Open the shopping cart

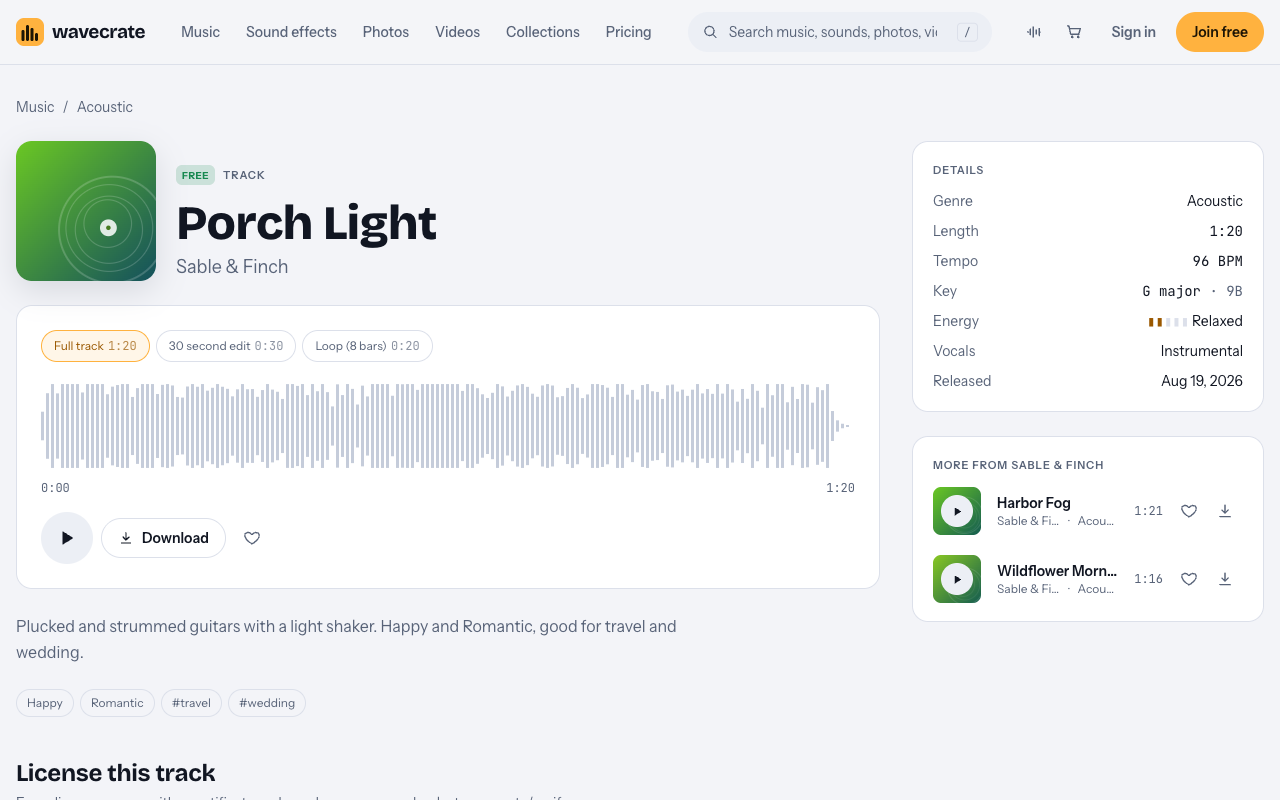click(1074, 32)
